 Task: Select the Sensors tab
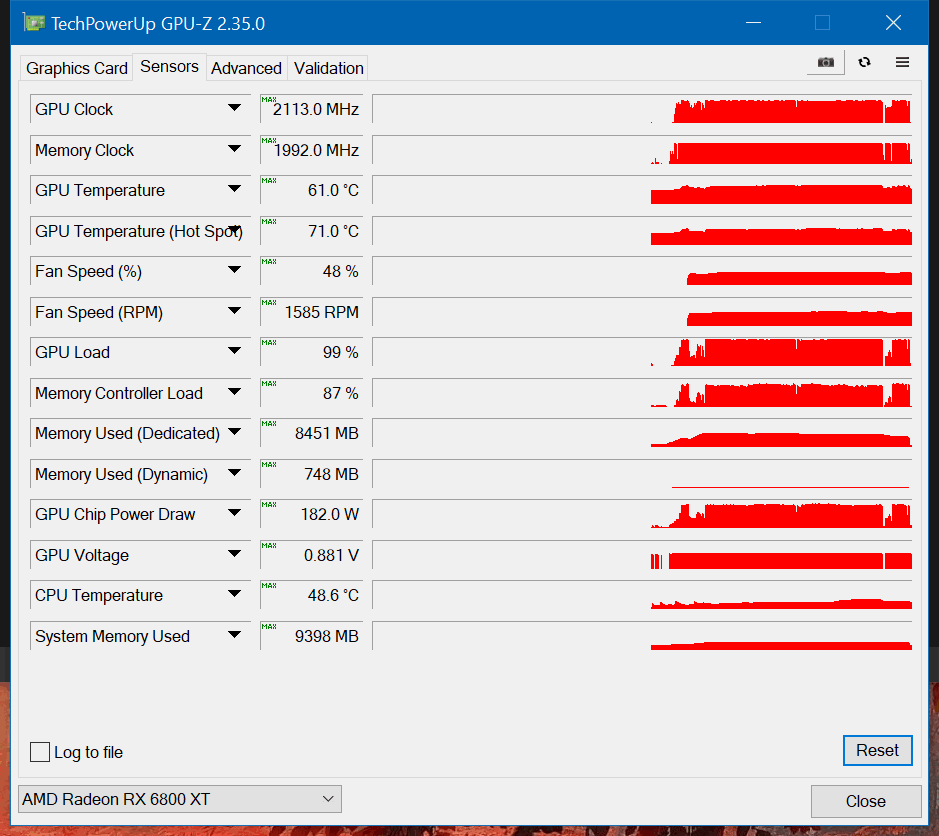[x=169, y=66]
